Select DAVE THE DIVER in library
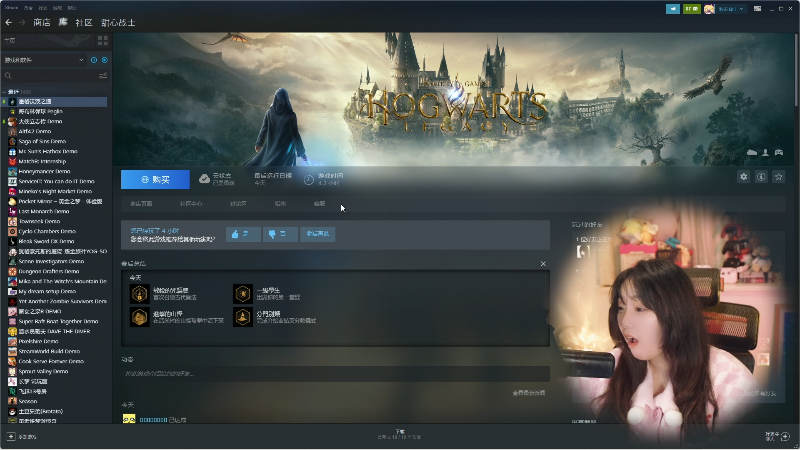The width and height of the screenshot is (800, 450). coord(54,331)
